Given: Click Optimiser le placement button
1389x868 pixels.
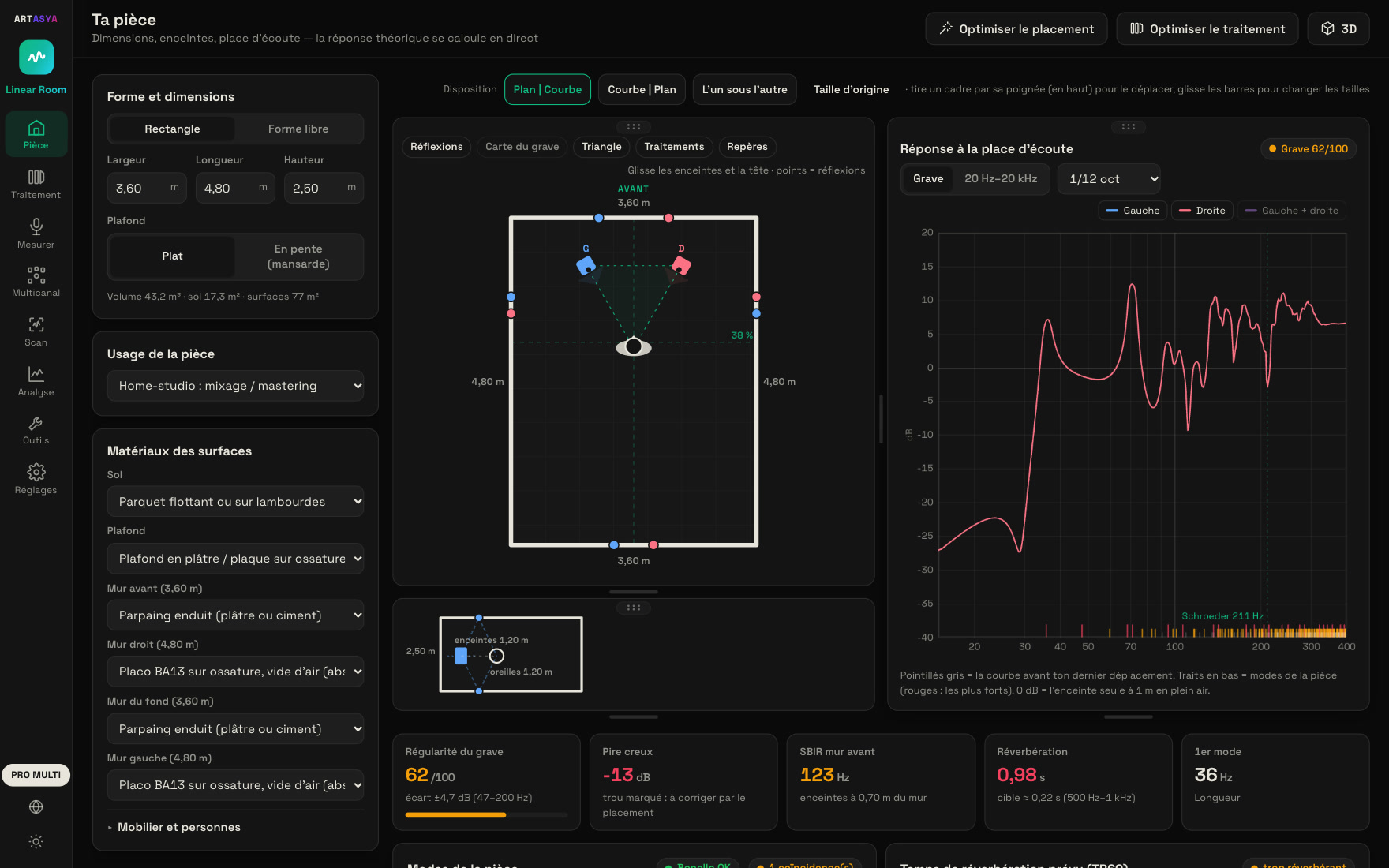Looking at the screenshot, I should pos(1016,29).
